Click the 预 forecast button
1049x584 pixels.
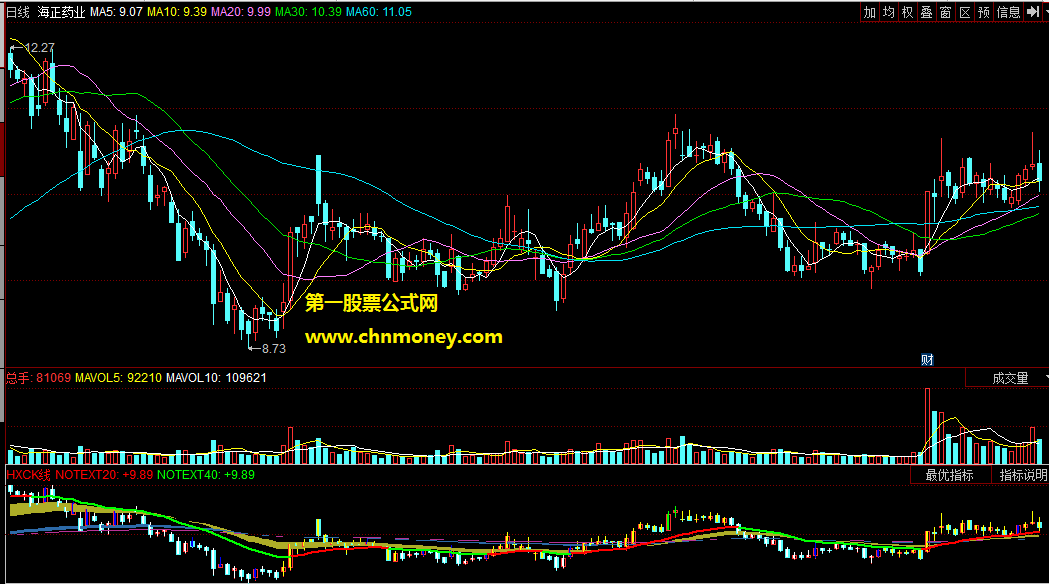coord(983,12)
